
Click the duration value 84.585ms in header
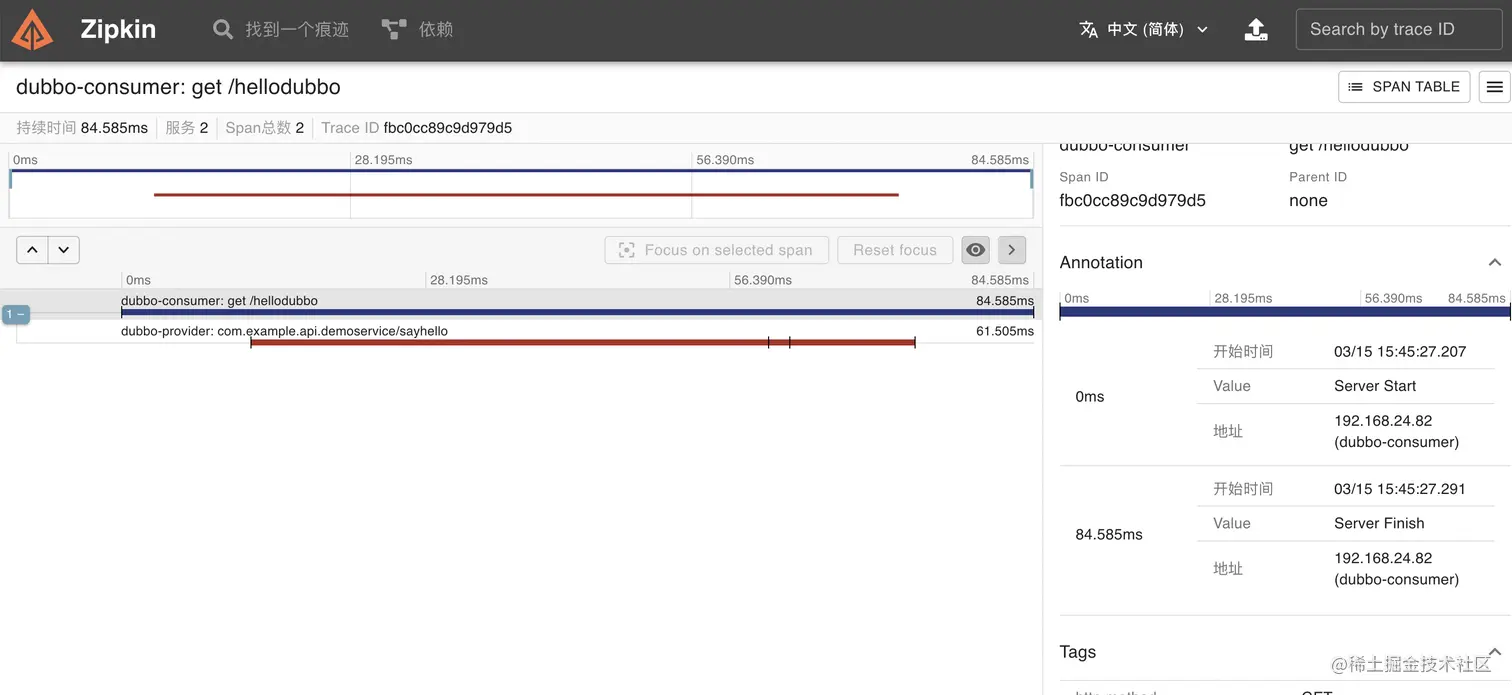coord(114,128)
